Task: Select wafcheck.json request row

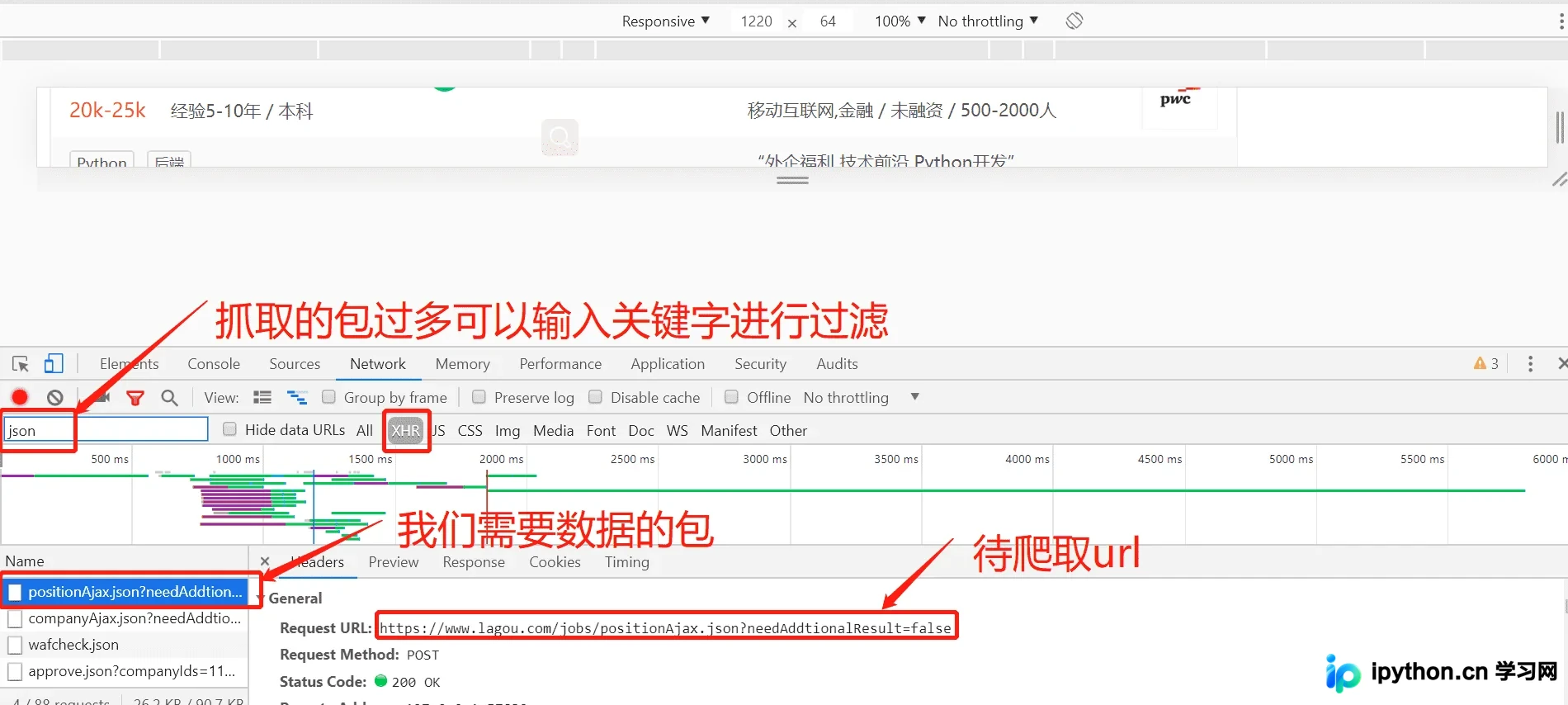Action: click(125, 645)
